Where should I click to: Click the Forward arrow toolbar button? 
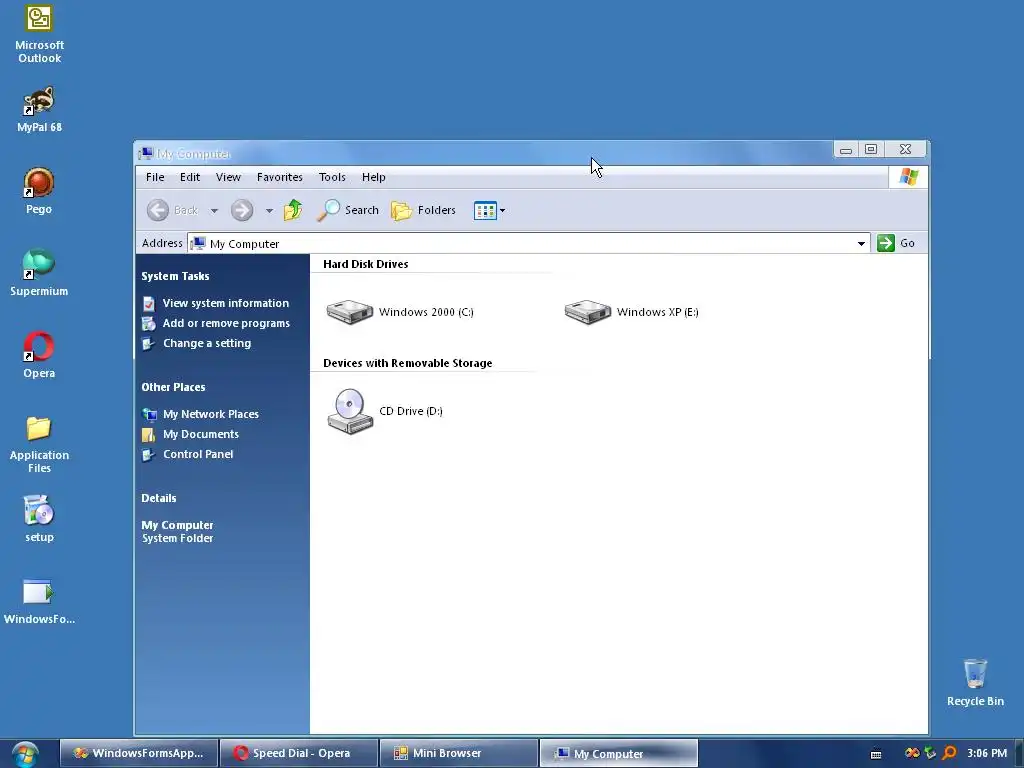pyautogui.click(x=242, y=210)
